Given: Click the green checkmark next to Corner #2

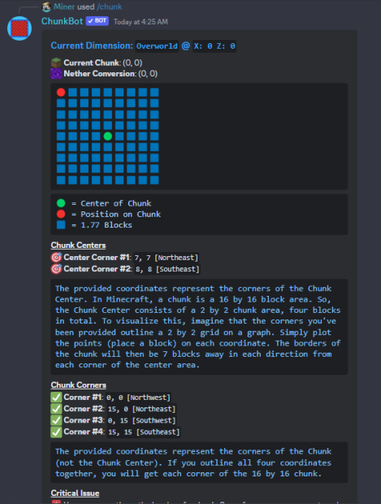Looking at the screenshot, I should (x=56, y=409).
